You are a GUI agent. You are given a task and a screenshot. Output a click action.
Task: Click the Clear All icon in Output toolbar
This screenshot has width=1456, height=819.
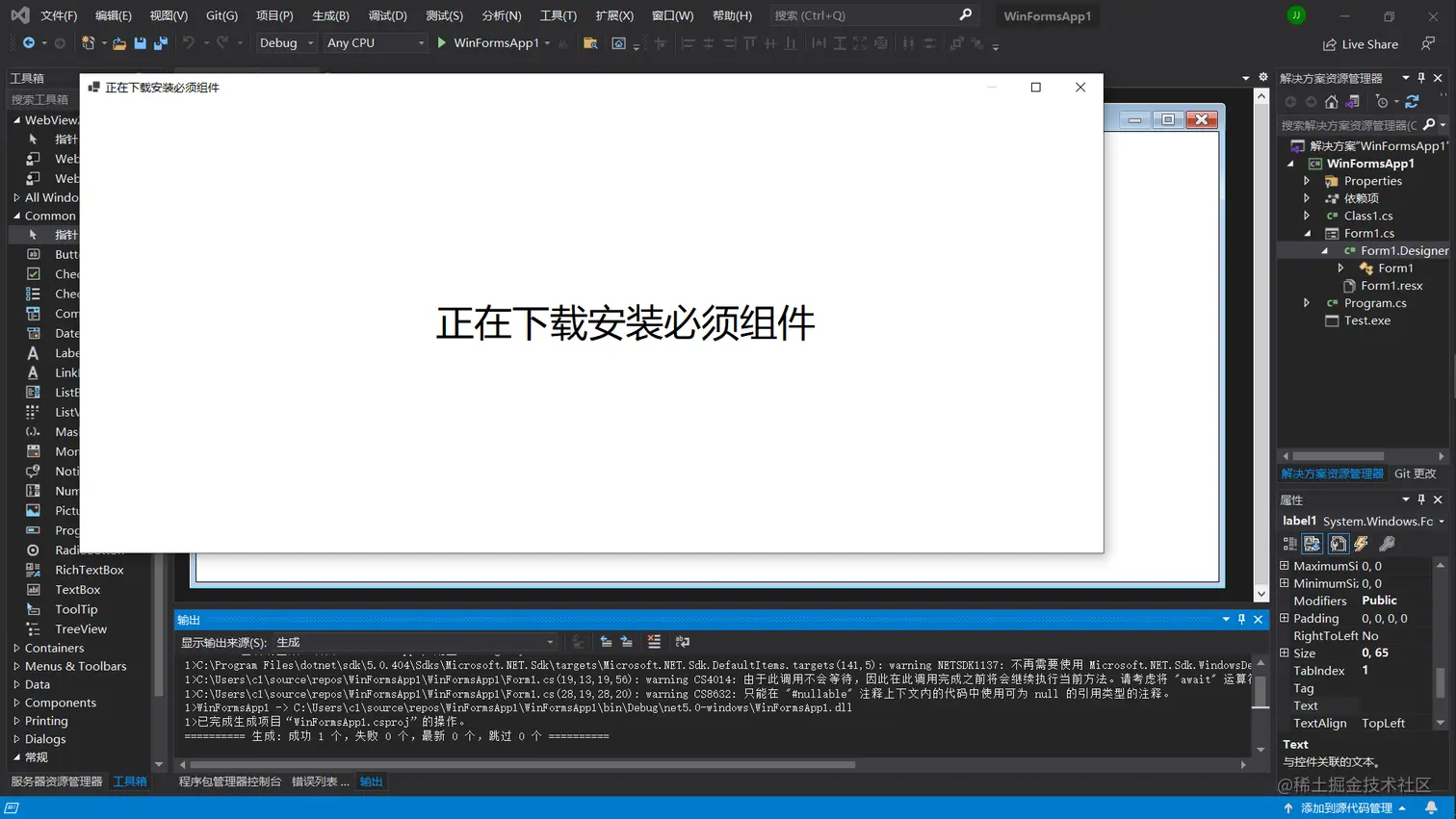(654, 642)
